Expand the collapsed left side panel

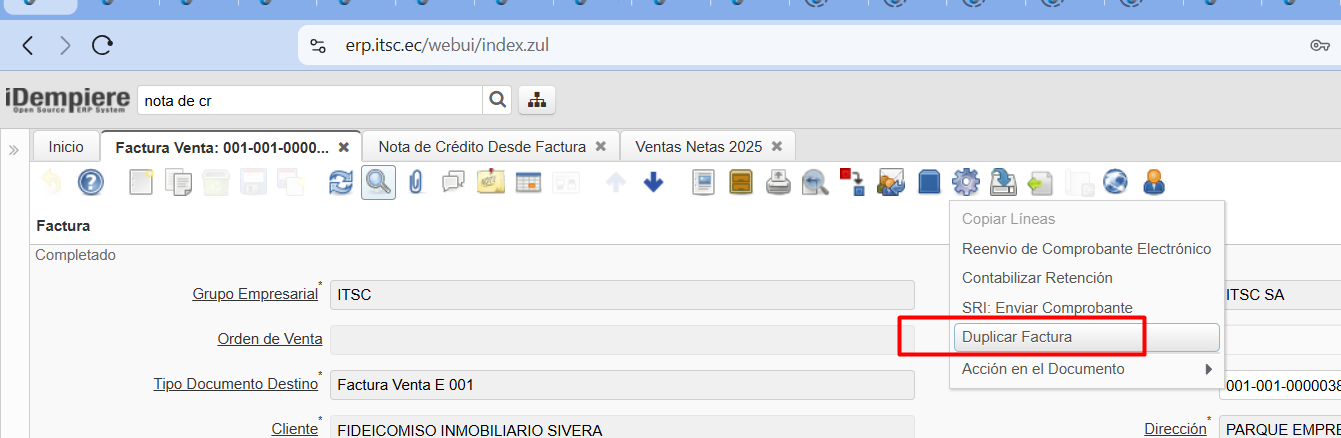click(x=14, y=150)
